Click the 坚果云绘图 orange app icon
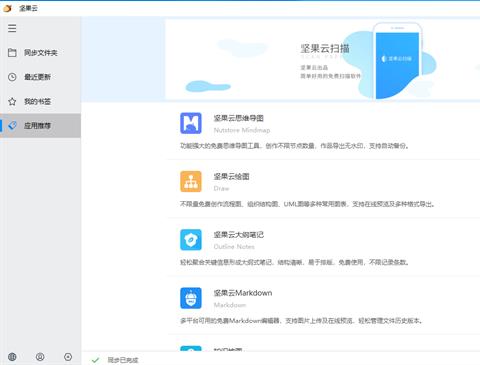Screen dimensions: 480x365 191,181
